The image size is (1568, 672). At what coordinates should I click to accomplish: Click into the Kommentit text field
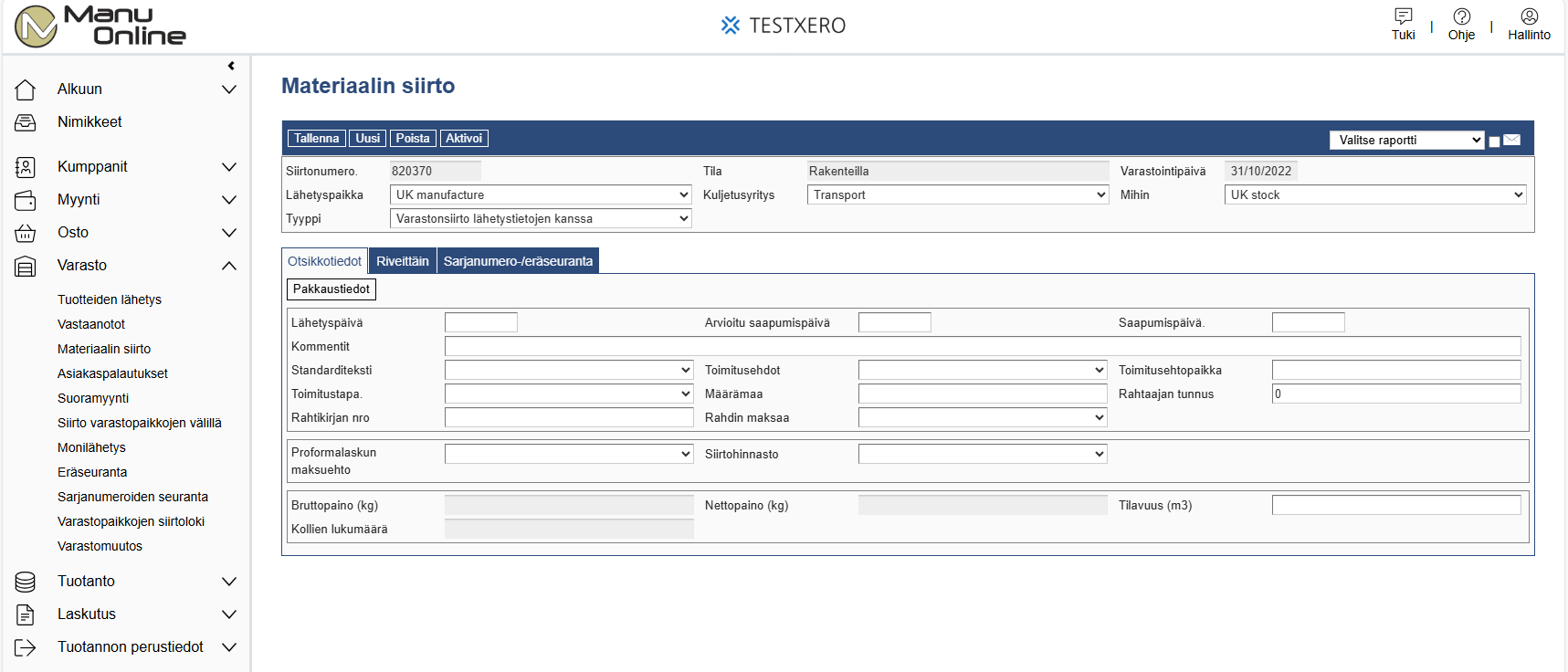tap(983, 346)
